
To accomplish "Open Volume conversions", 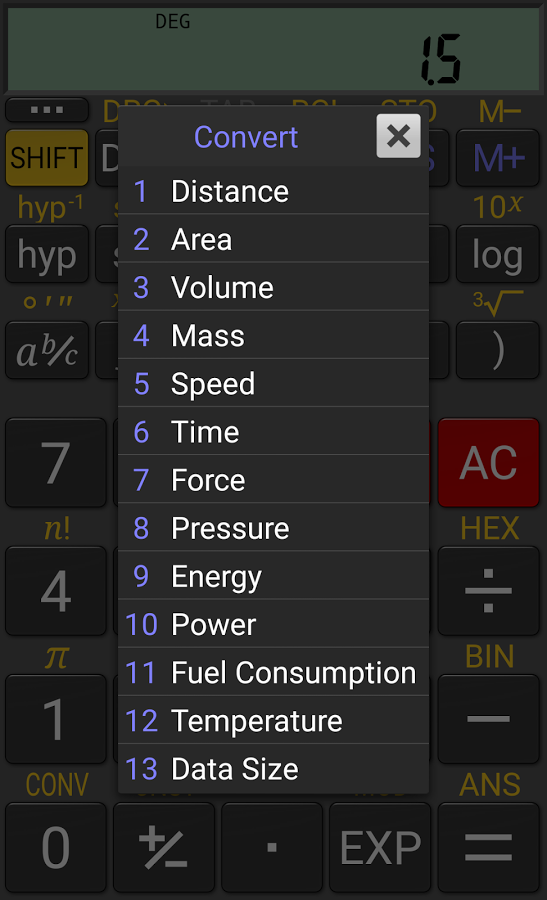I will tap(273, 287).
